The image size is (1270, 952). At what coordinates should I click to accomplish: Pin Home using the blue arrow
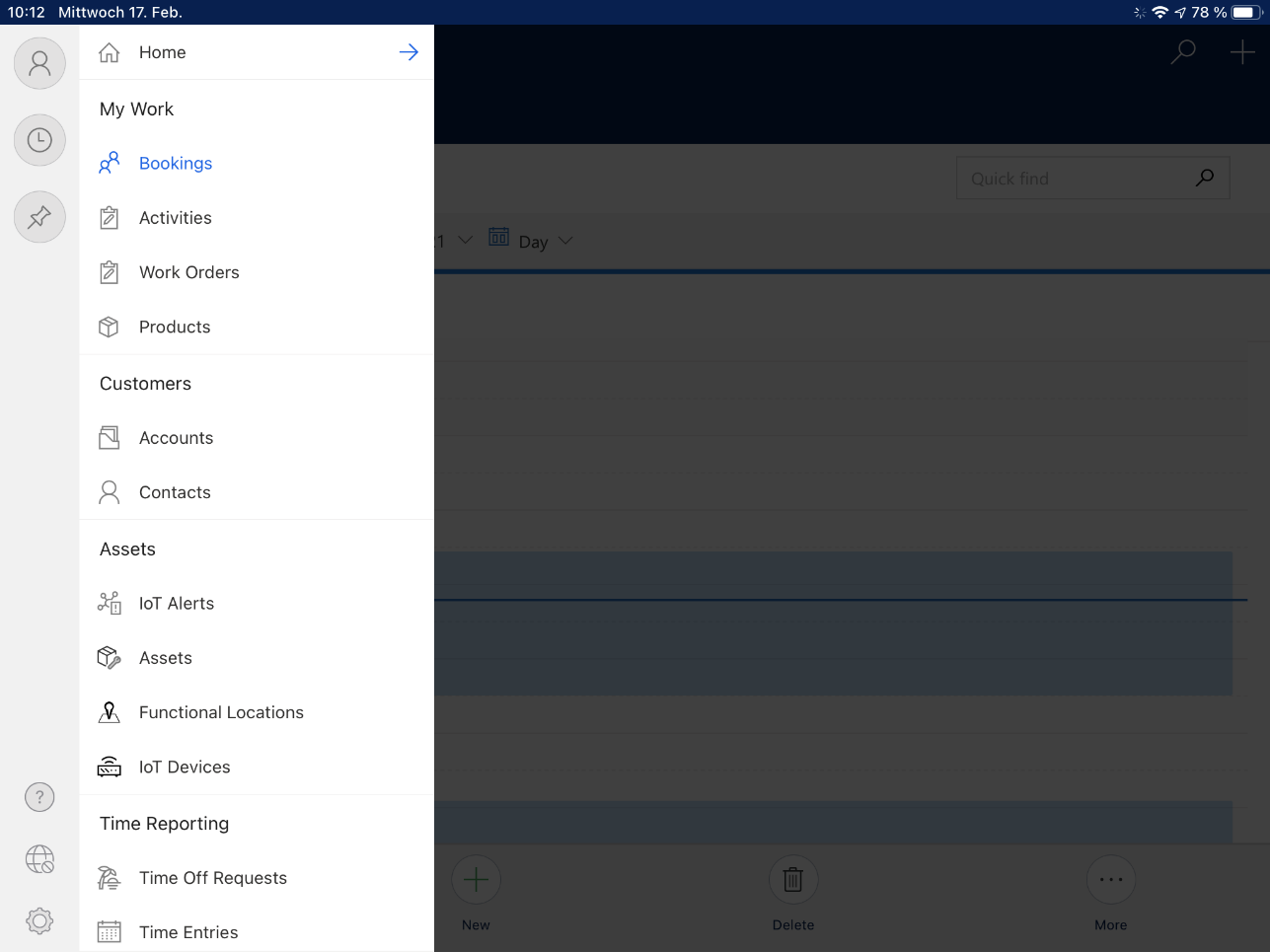pos(409,52)
